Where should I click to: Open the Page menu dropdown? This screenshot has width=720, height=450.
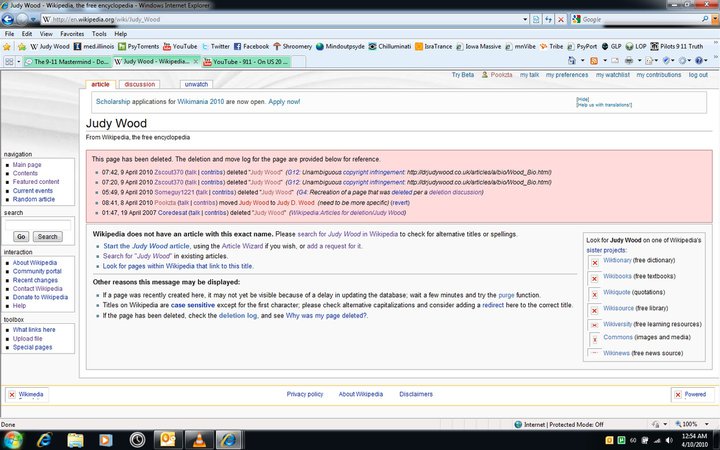[652, 61]
